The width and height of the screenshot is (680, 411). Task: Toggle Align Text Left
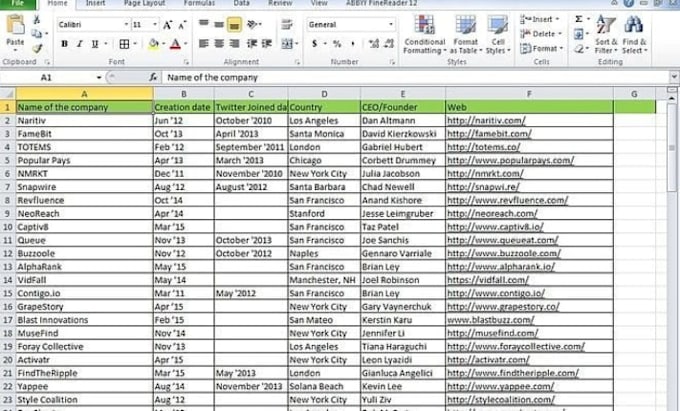(203, 44)
